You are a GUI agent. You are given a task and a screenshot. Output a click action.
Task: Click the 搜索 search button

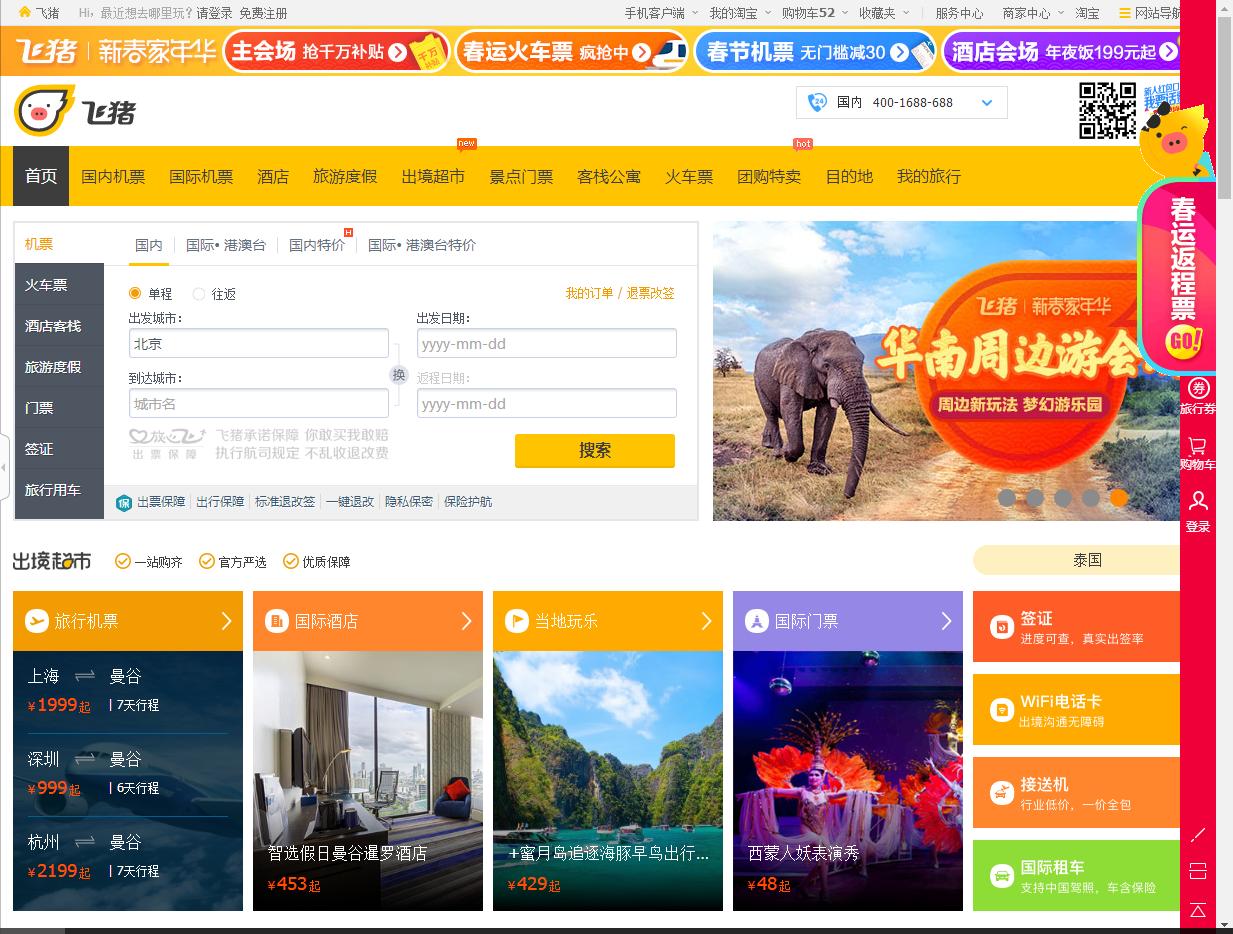[594, 450]
